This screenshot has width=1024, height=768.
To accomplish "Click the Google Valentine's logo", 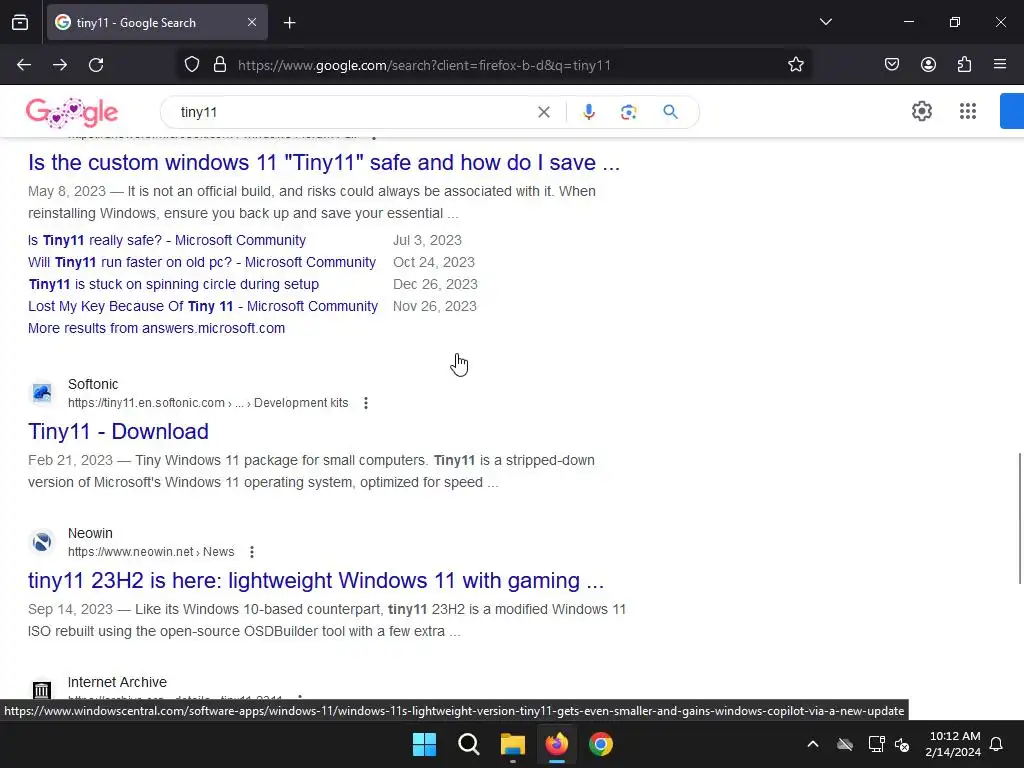I will [x=72, y=112].
